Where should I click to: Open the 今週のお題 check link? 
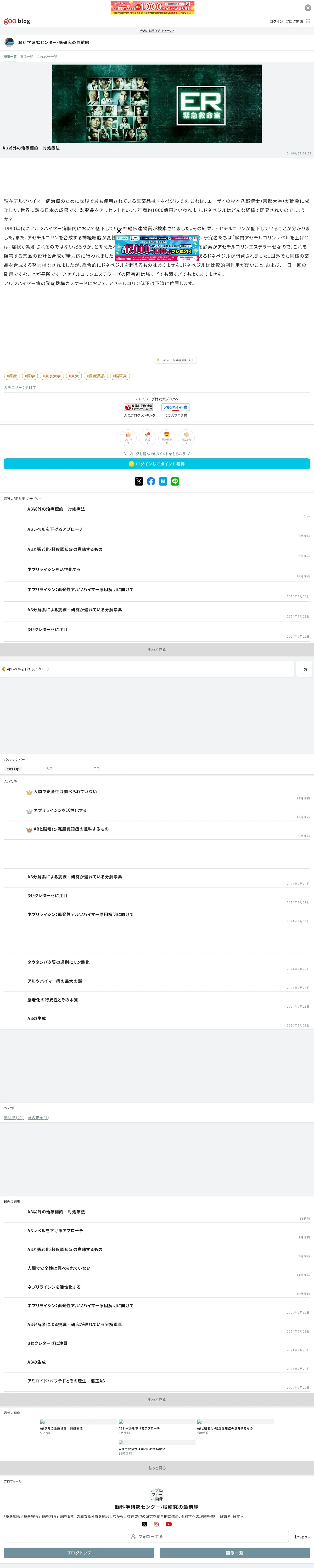(157, 30)
